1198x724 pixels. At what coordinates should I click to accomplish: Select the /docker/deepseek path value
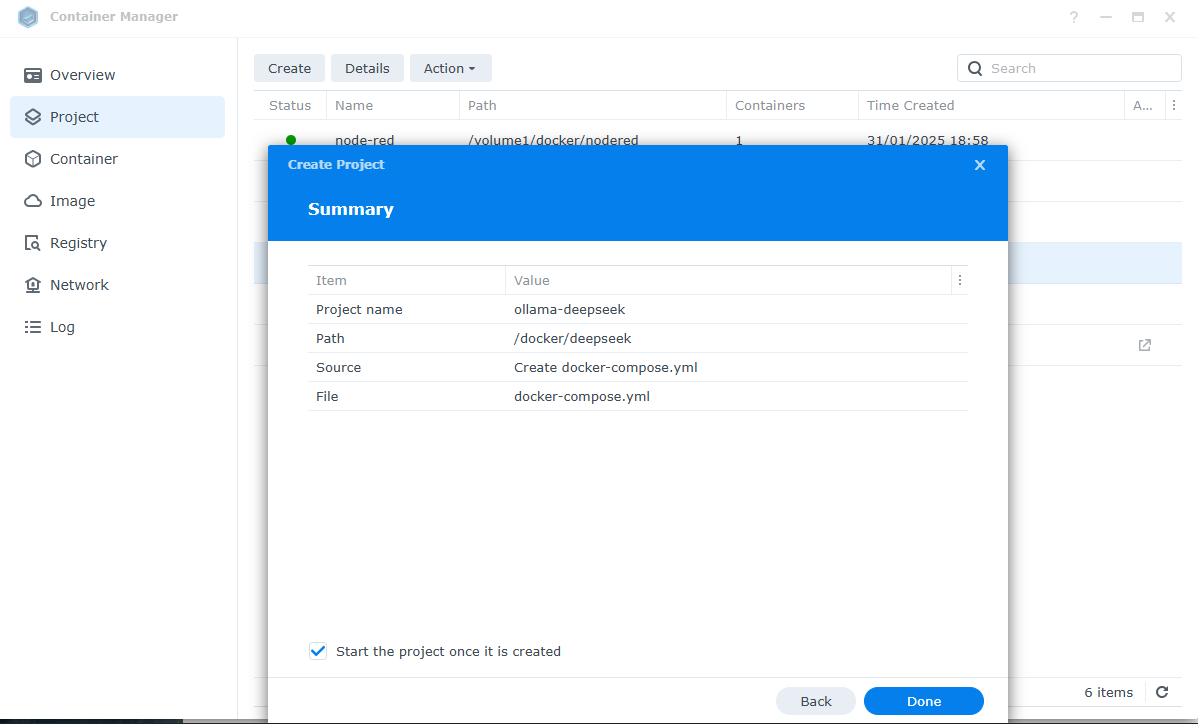pyautogui.click(x=572, y=338)
